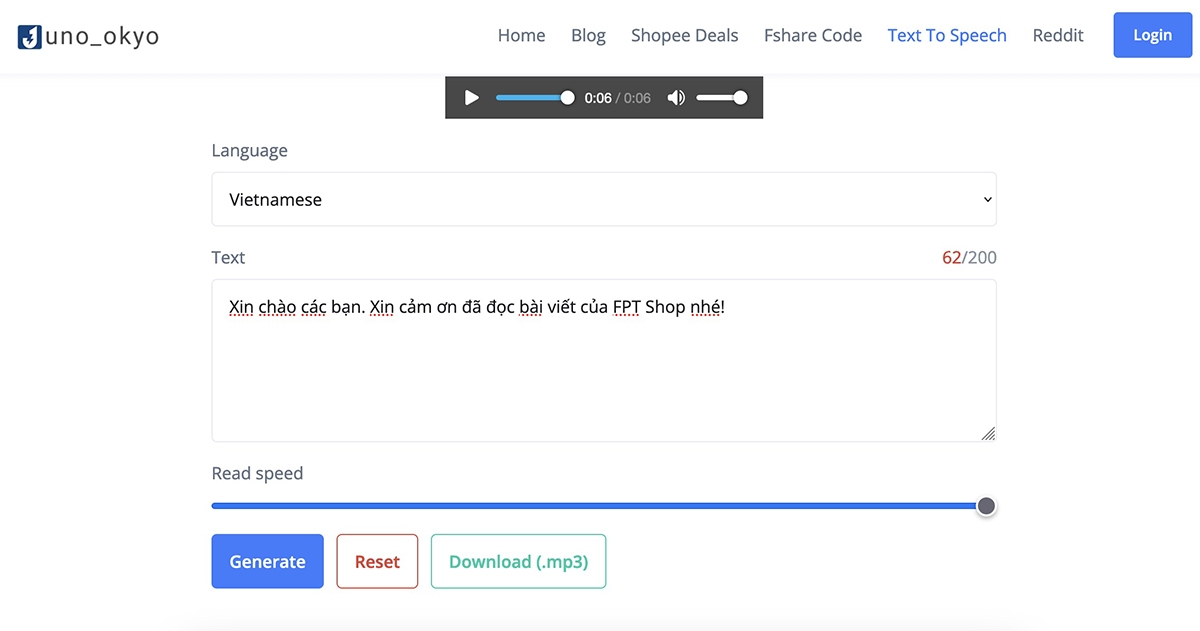Grab the text area resize handle
Screen dimensions: 1200x631
(x=988, y=433)
